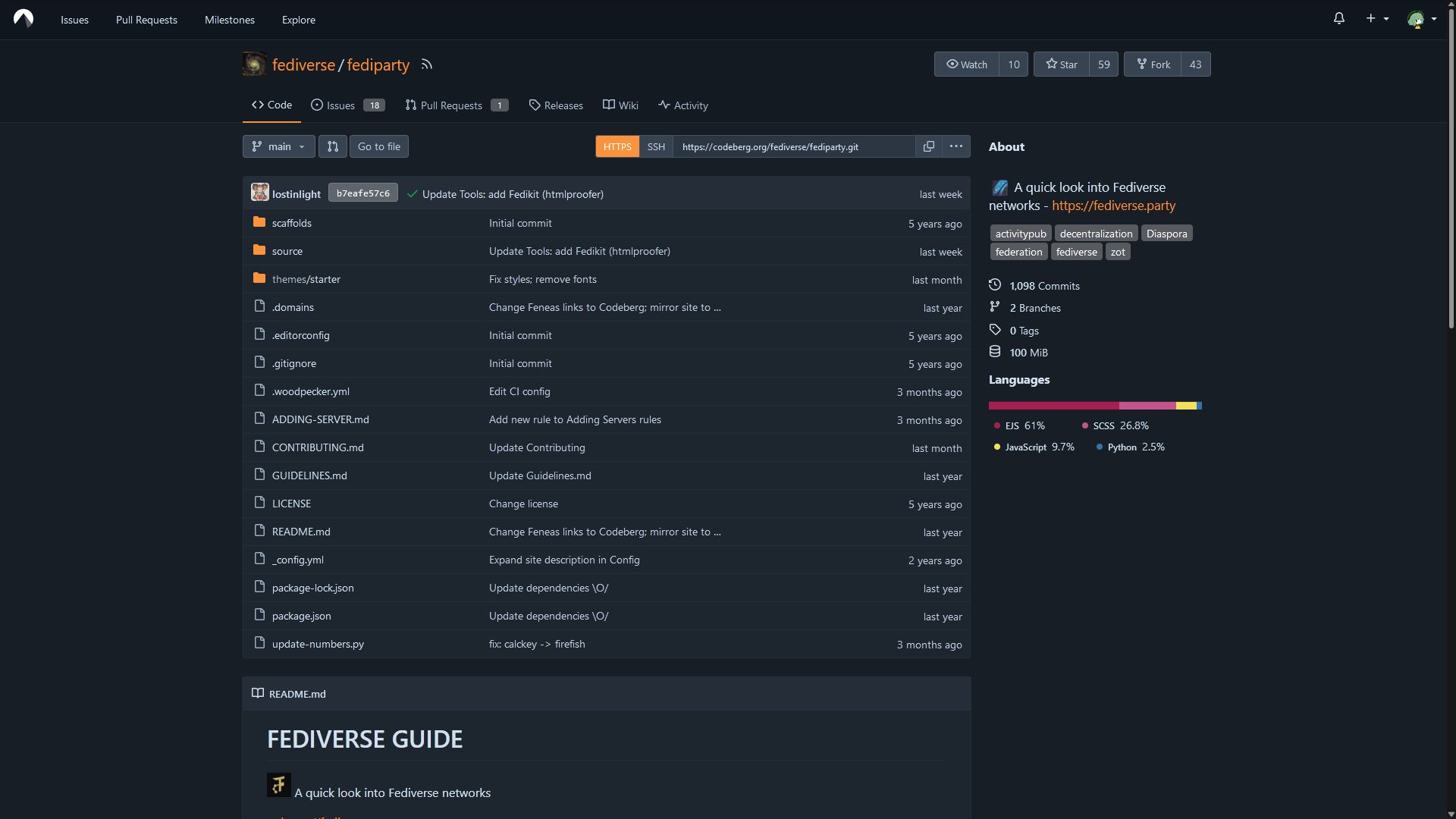
Task: Click the ellipsis options icon on toolbar
Action: coord(956,146)
